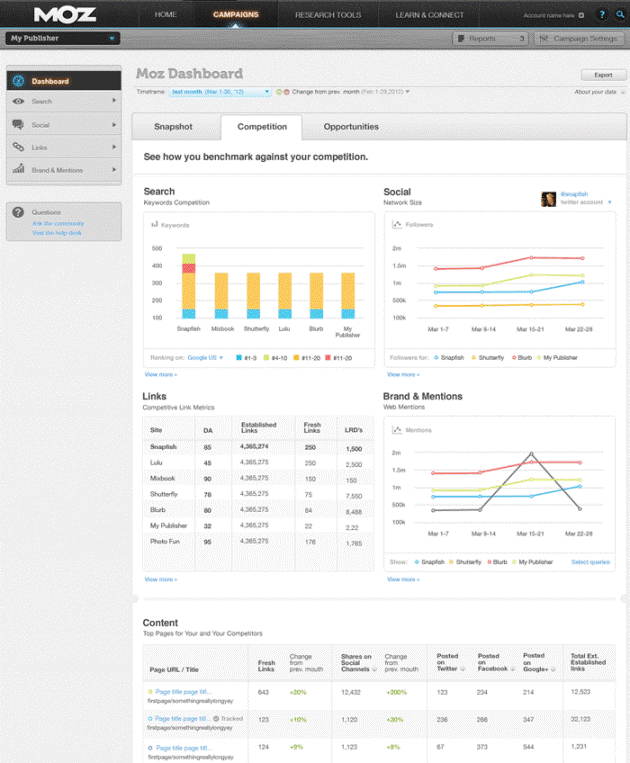Image resolution: width=630 pixels, height=763 pixels.
Task: Click the Moz logo
Action: [x=65, y=15]
